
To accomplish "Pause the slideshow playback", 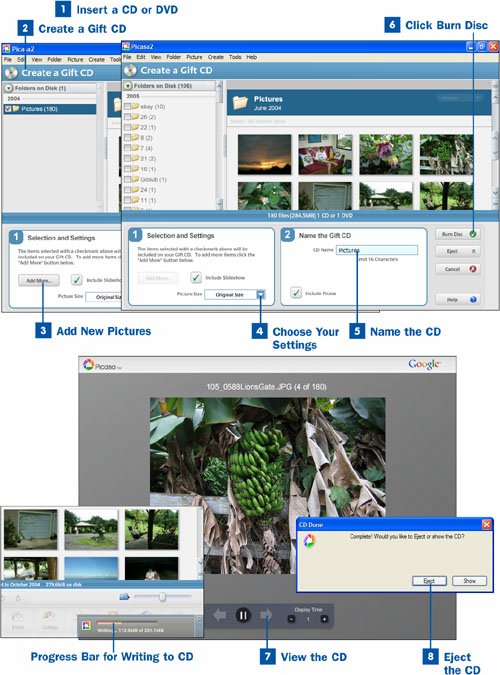I will pos(243,615).
